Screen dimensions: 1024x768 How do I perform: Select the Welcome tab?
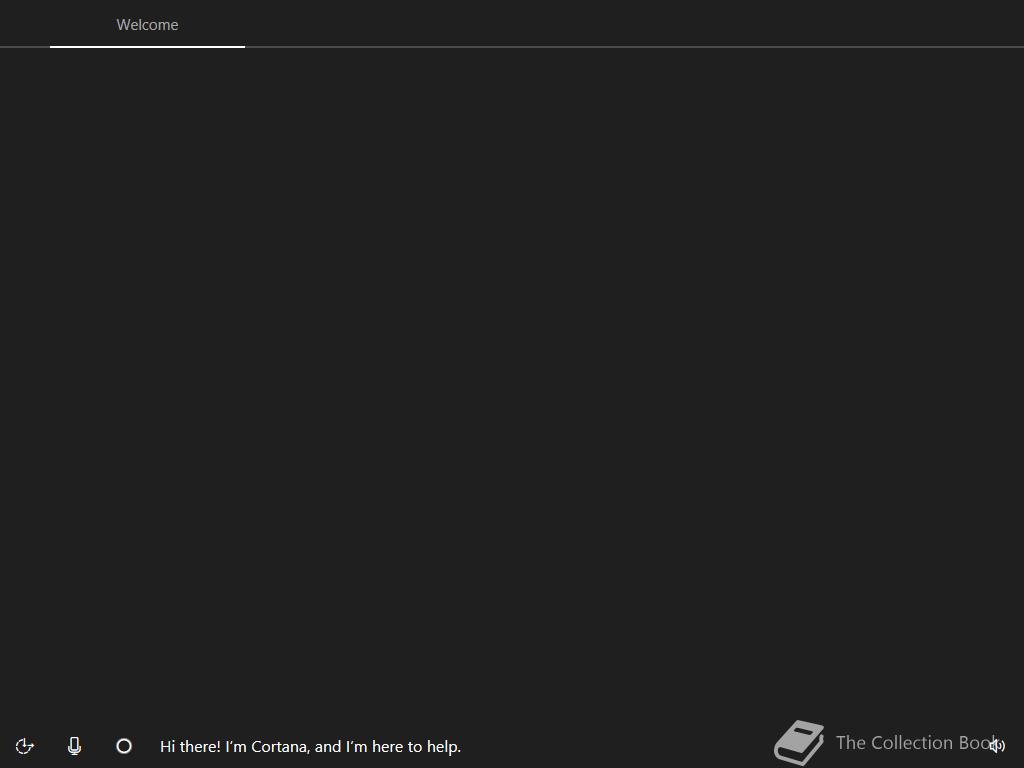click(147, 25)
